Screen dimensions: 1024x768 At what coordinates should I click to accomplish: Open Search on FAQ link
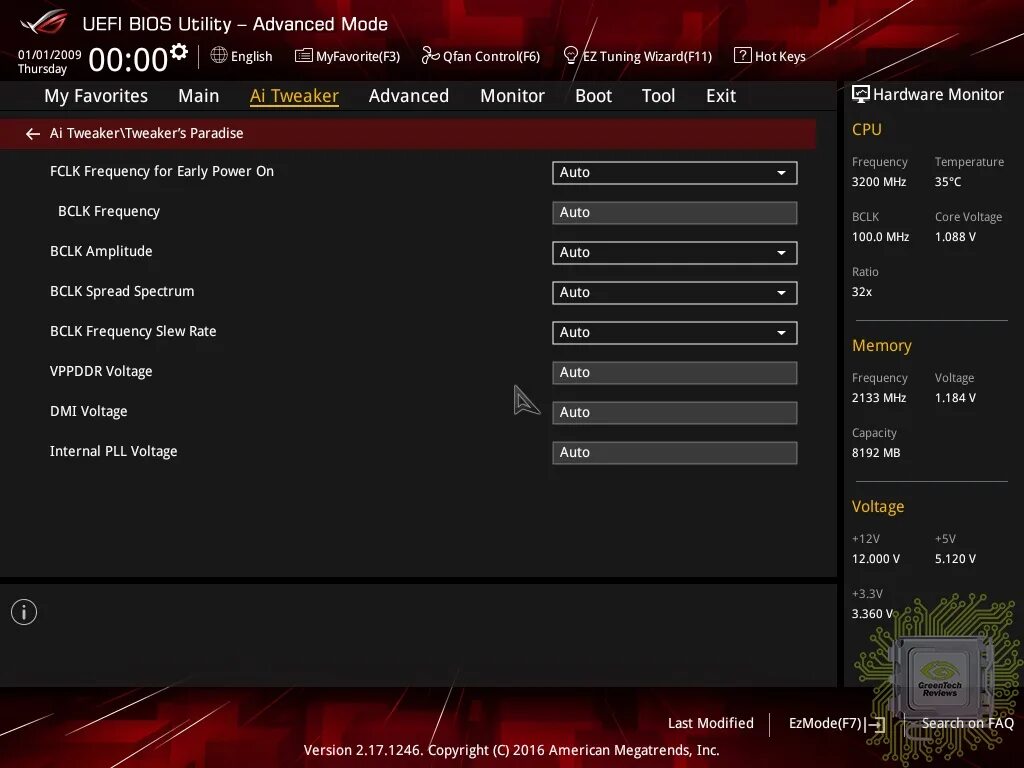click(x=967, y=724)
